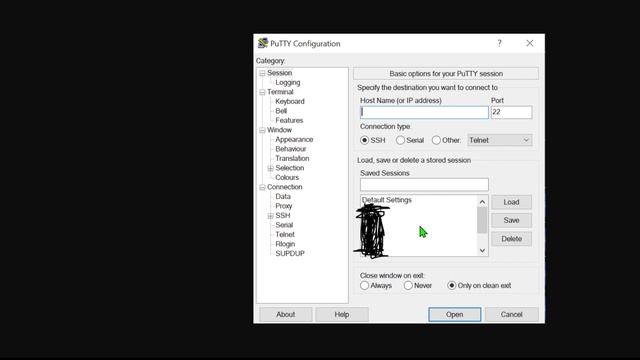Image resolution: width=640 pixels, height=360 pixels.
Task: Click the About button
Action: pyautogui.click(x=286, y=315)
